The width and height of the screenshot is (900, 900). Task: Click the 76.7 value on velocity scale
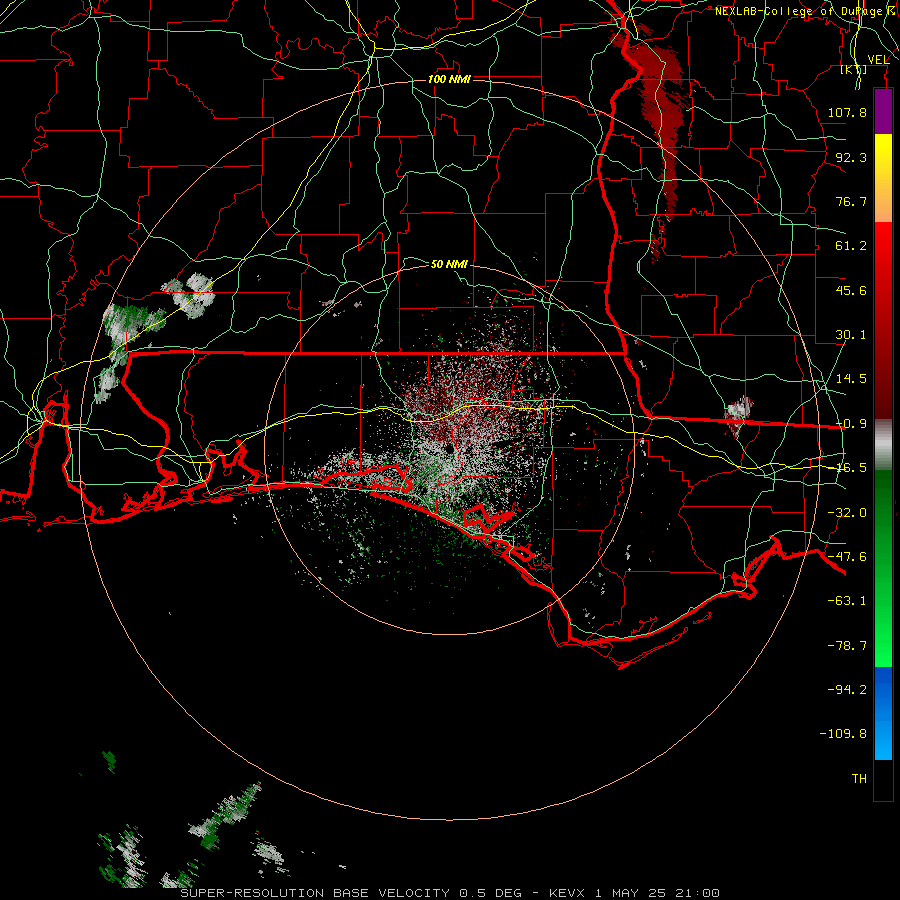click(x=851, y=201)
